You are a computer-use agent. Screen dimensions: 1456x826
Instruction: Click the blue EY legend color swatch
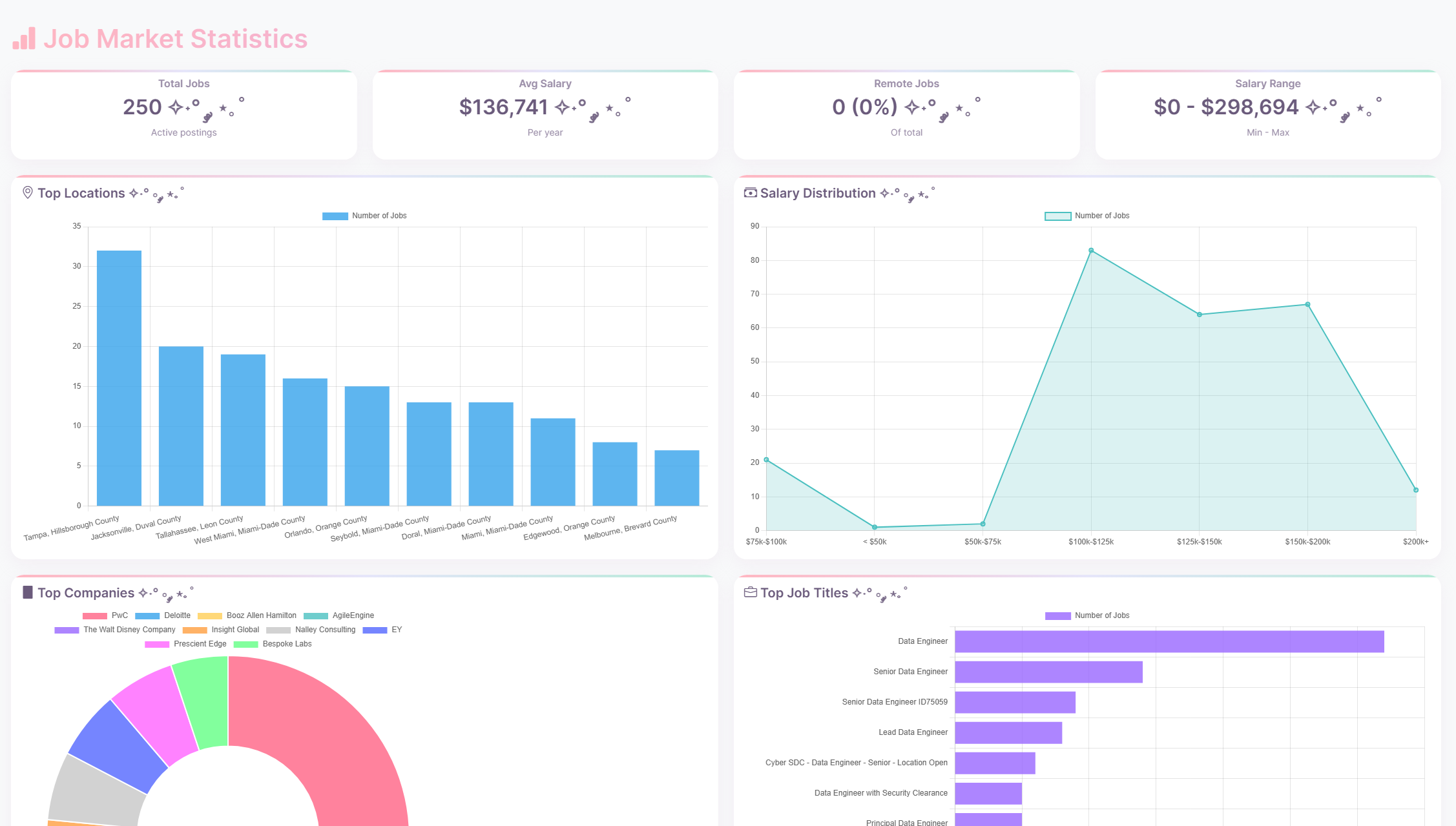(x=375, y=630)
